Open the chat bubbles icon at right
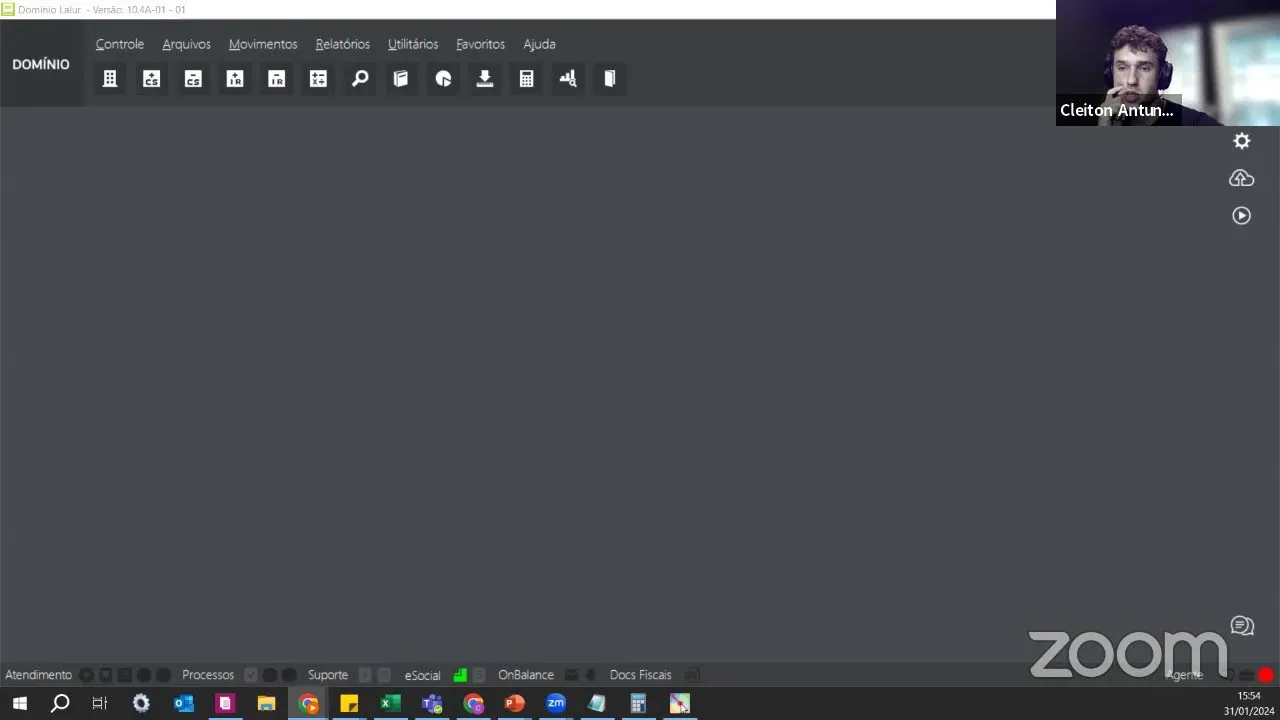The width and height of the screenshot is (1280, 720). (1242, 626)
